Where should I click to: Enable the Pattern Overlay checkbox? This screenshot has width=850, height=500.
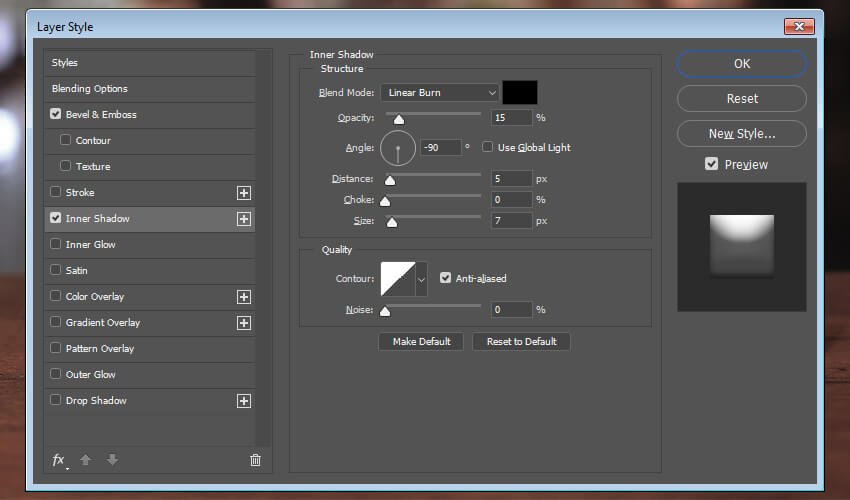(55, 348)
